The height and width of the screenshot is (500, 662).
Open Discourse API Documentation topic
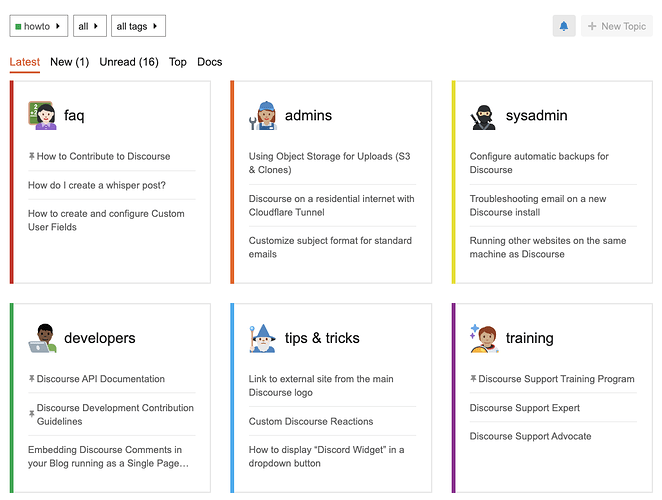100,379
